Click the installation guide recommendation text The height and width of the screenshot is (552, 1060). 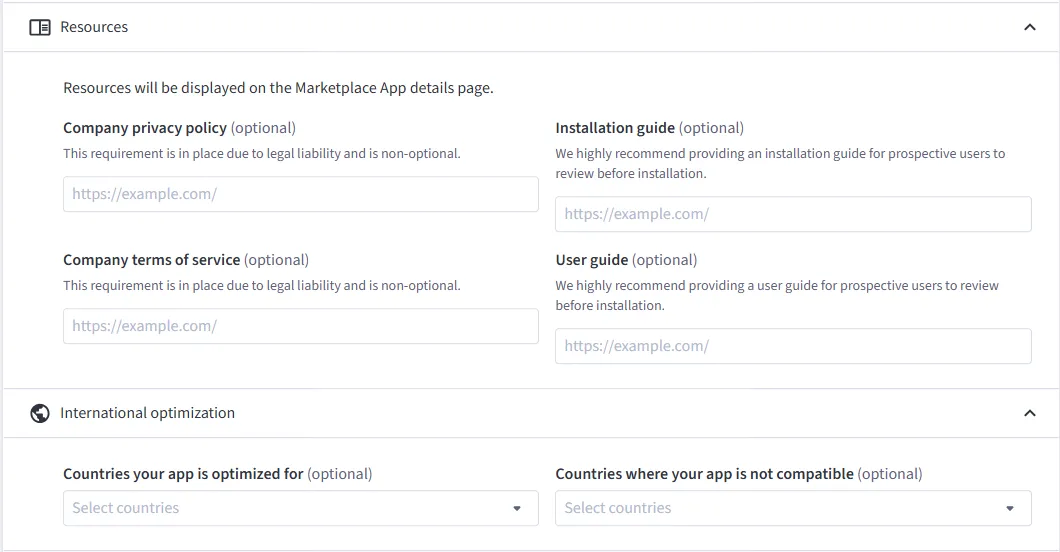[780, 164]
